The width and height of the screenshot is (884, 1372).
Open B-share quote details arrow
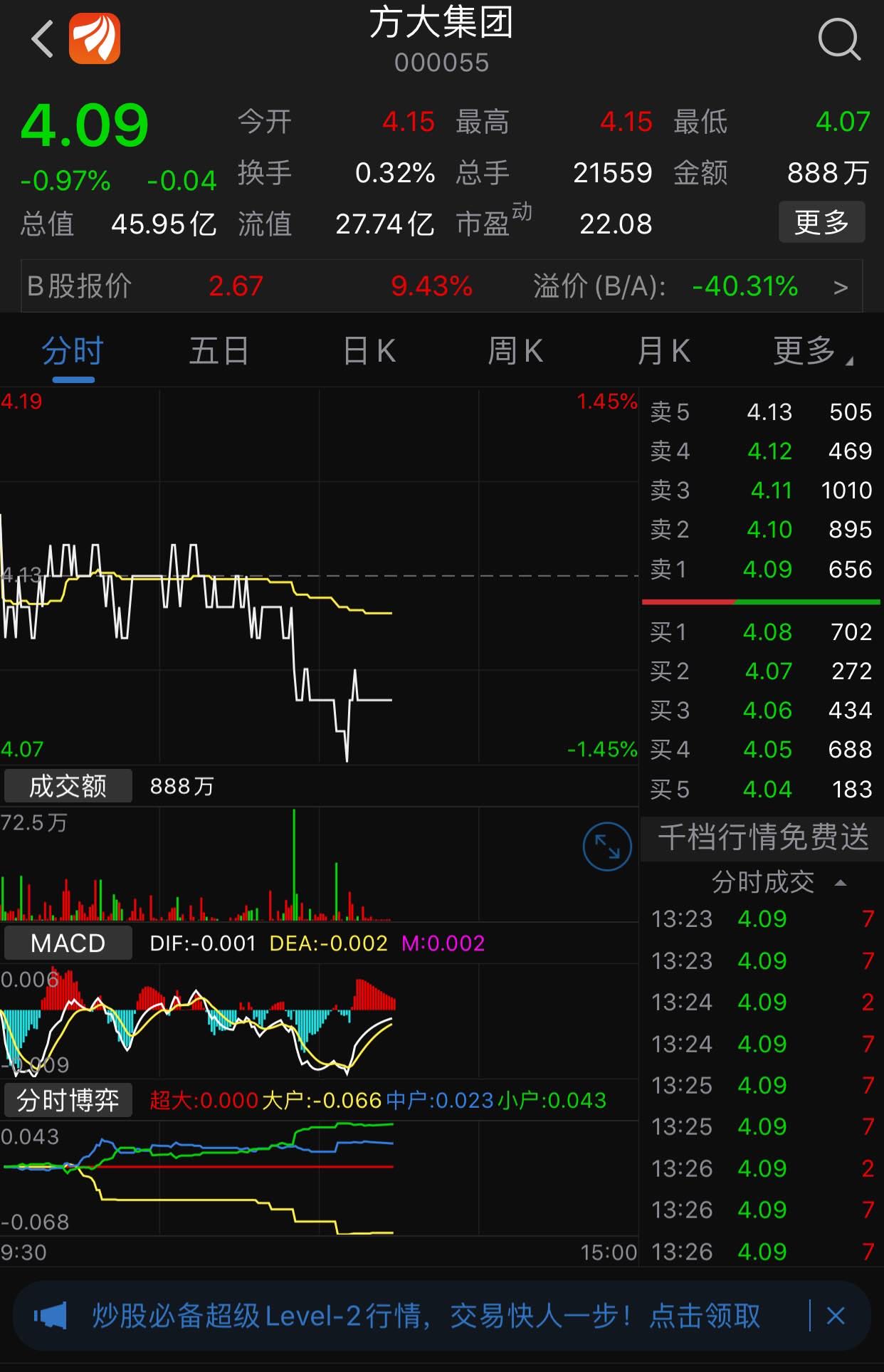click(841, 287)
